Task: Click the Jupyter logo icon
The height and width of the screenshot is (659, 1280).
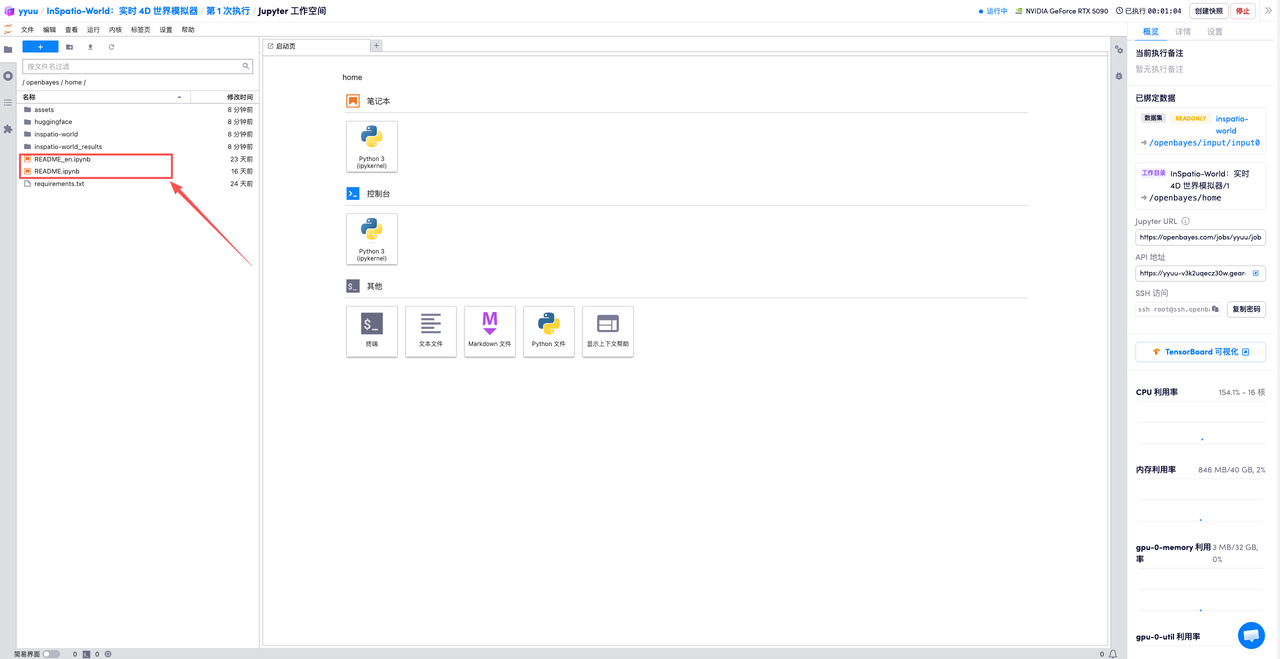Action: (8, 30)
